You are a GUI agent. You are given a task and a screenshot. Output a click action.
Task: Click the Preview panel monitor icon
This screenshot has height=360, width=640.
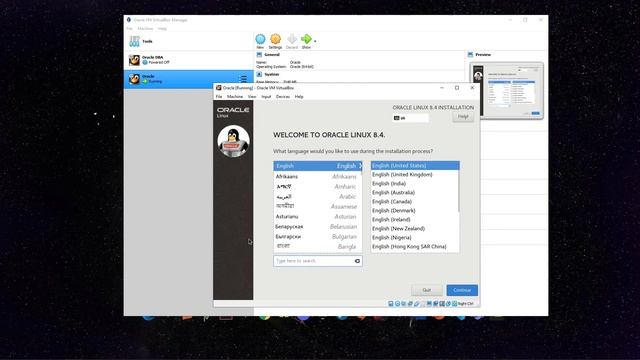(x=470, y=54)
